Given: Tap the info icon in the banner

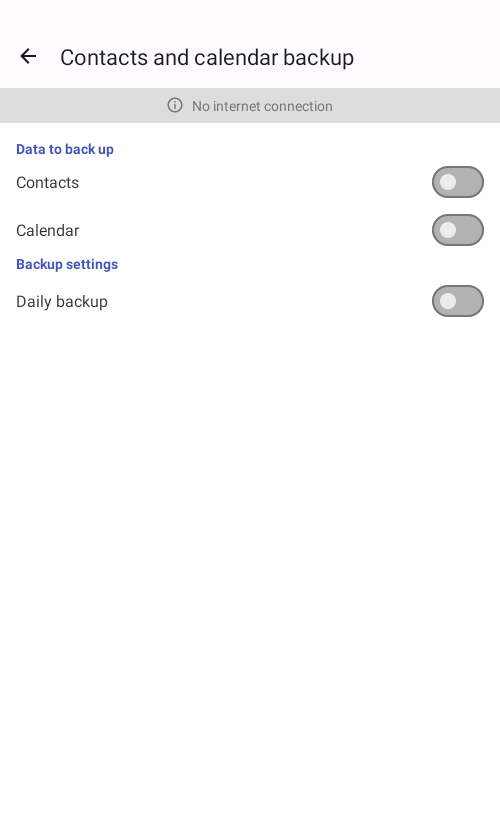Looking at the screenshot, I should pyautogui.click(x=175, y=105).
